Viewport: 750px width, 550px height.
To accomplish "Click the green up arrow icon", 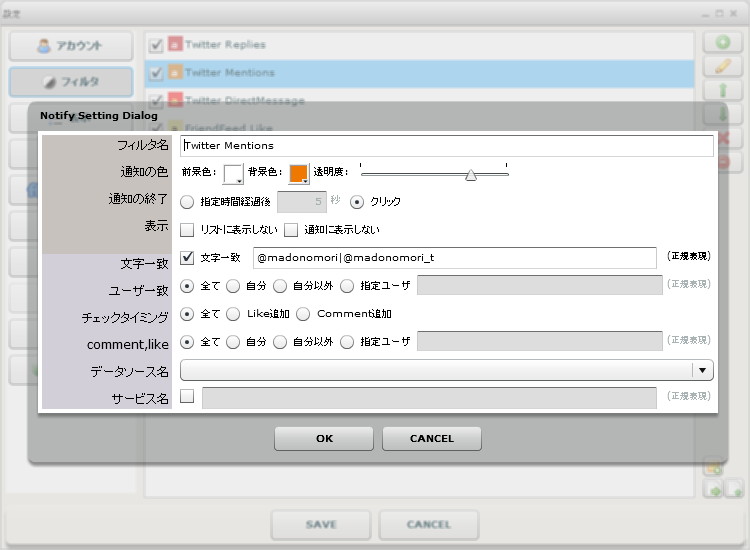I will point(722,90).
